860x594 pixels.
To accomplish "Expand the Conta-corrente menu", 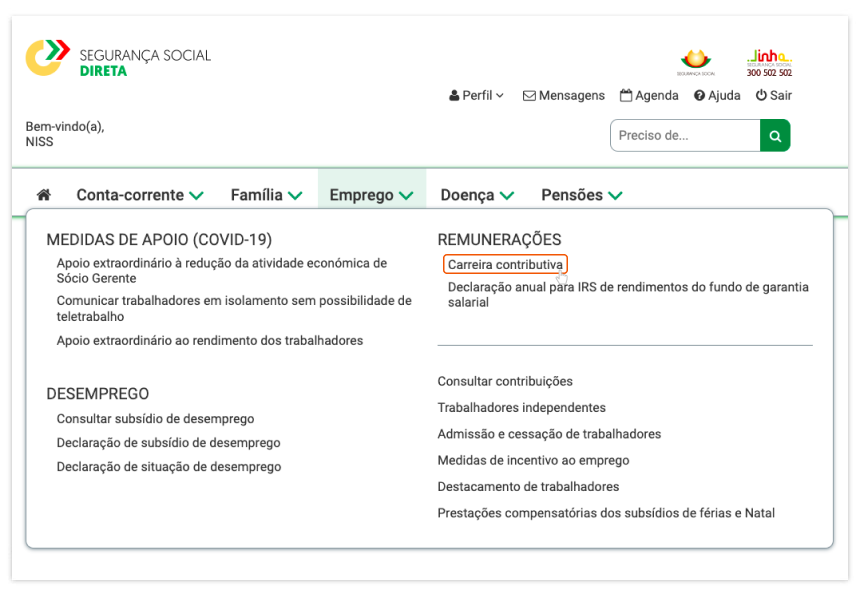I will [x=140, y=195].
